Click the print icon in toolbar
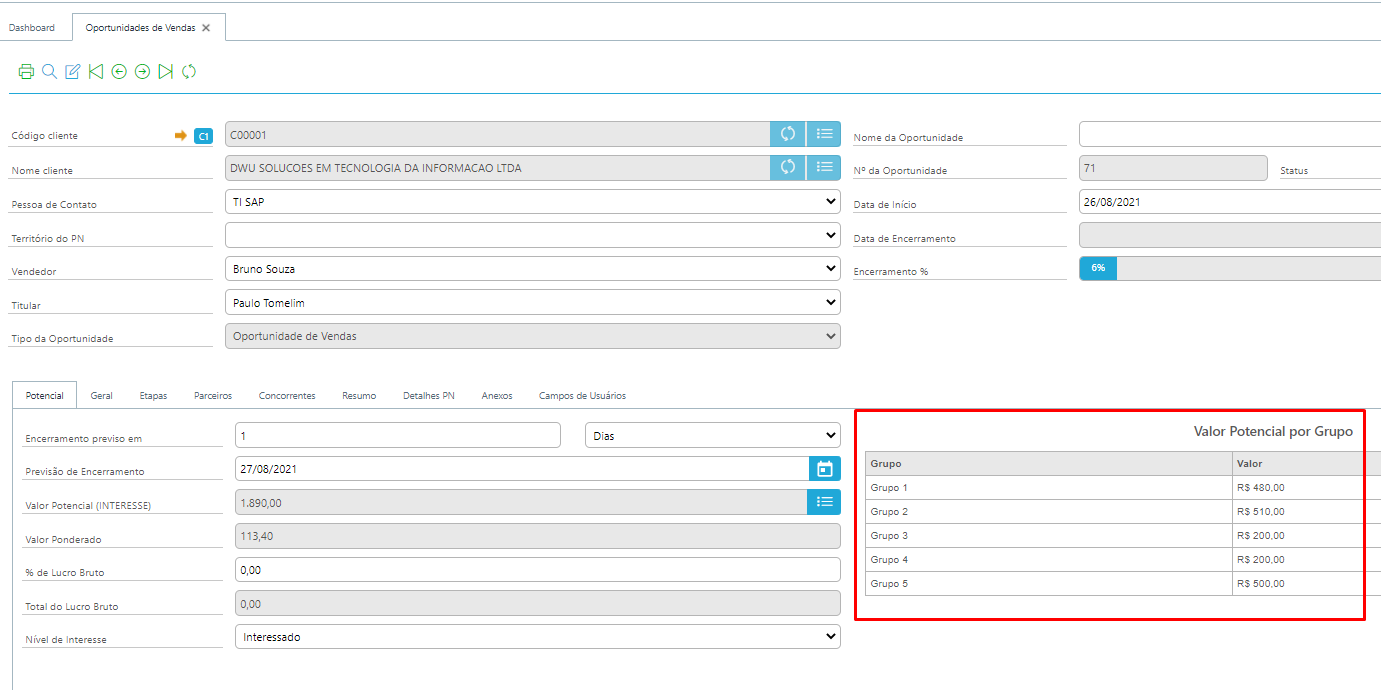The width and height of the screenshot is (1381, 690). click(26, 72)
